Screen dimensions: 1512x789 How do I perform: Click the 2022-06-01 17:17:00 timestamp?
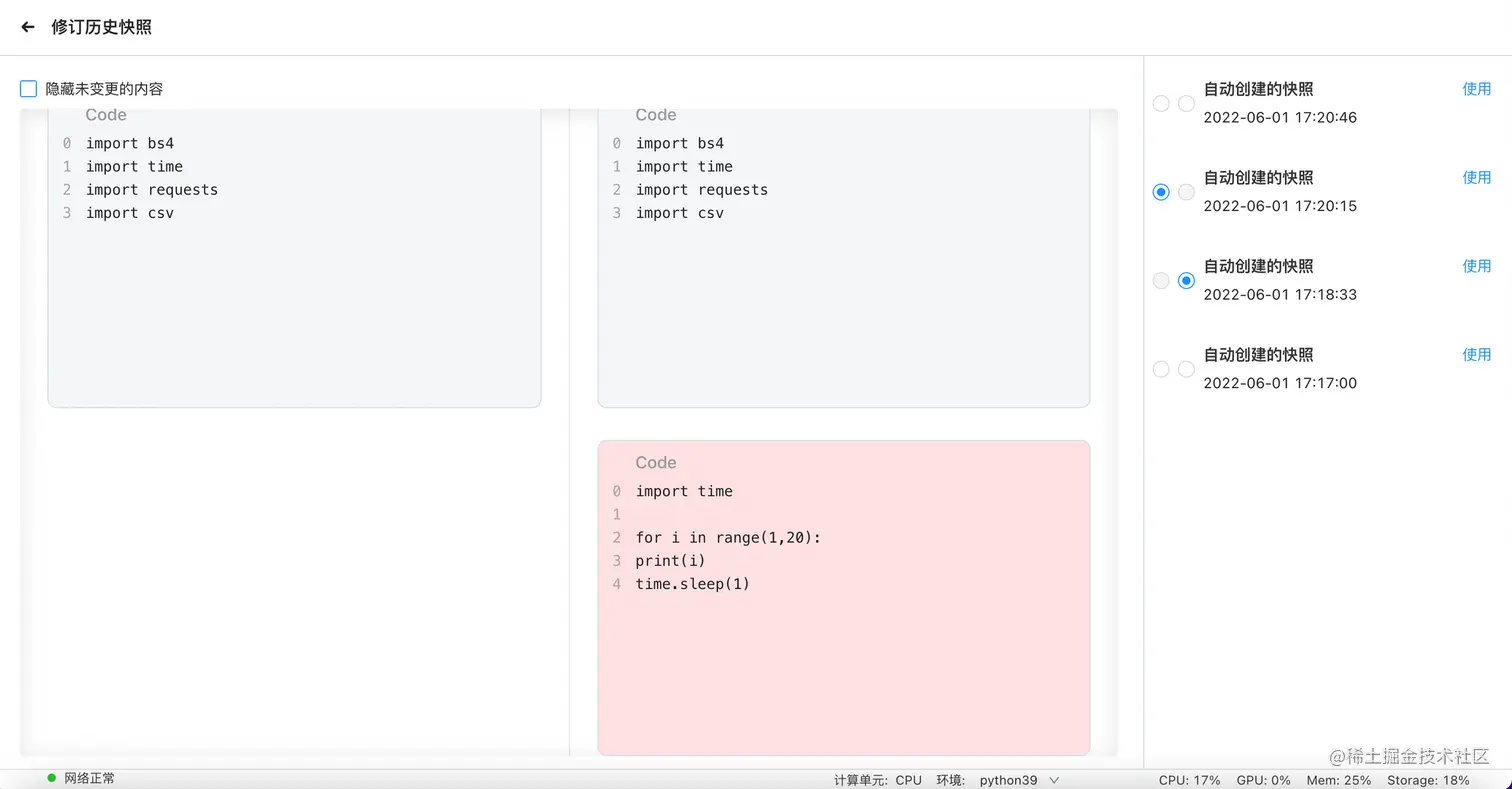1280,383
